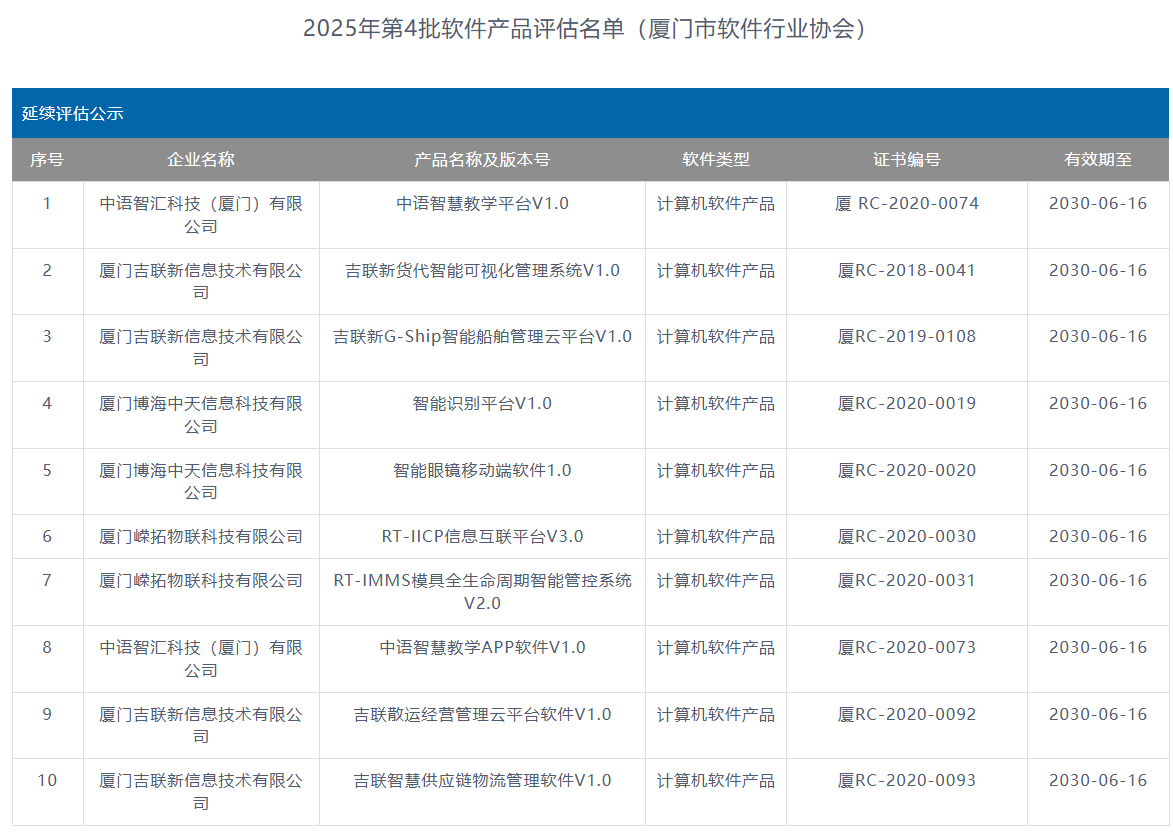Click 厦门嵘拓物联科技有限公司 in row 6
Viewport: 1173px width, 838px height.
pyautogui.click(x=201, y=537)
